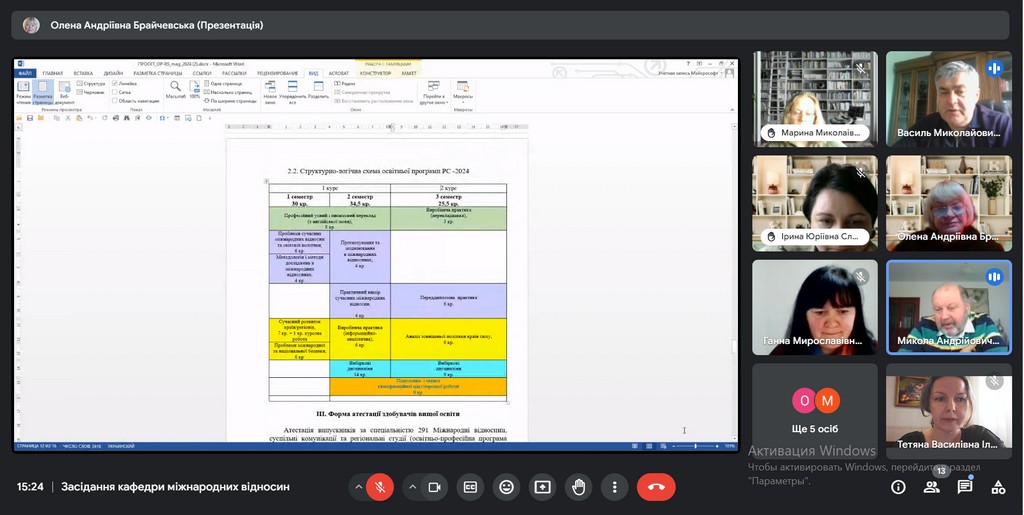The width and height of the screenshot is (1024, 515).
Task: Open the emoji reactions panel
Action: (506, 487)
